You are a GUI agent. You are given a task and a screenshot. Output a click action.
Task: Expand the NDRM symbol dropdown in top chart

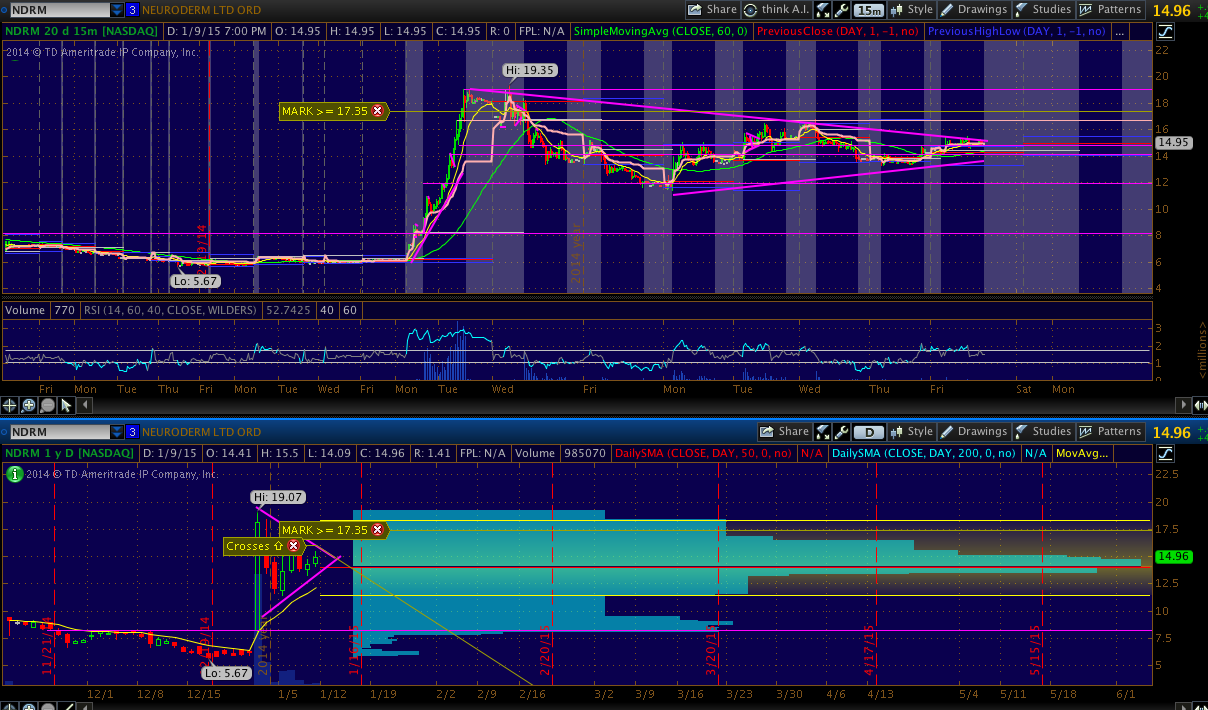(117, 10)
